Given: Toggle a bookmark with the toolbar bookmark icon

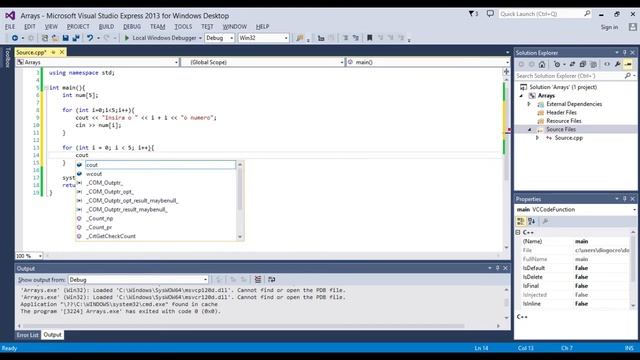Looking at the screenshot, I should point(369,38).
